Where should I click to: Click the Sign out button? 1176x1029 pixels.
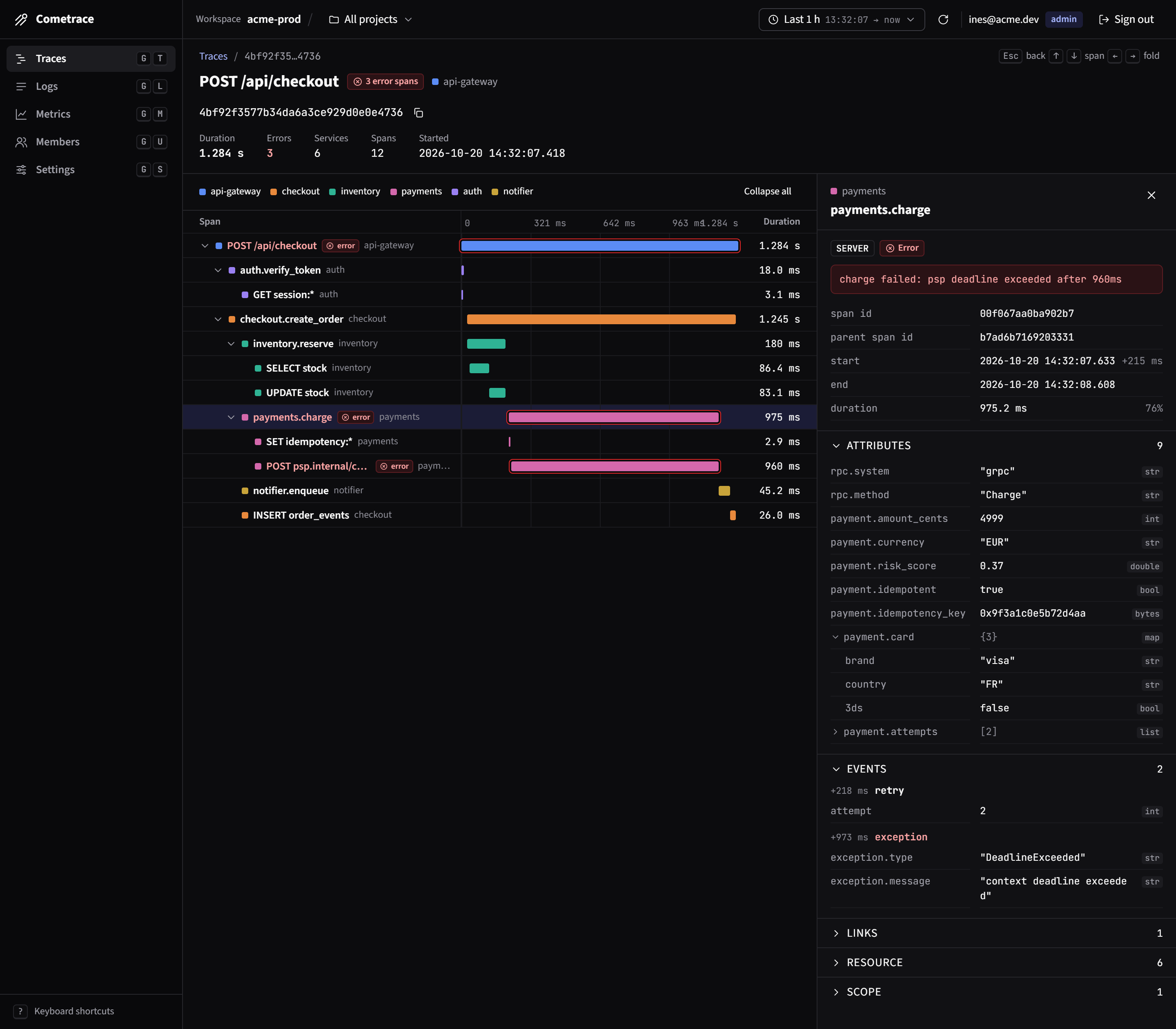pyautogui.click(x=1126, y=20)
